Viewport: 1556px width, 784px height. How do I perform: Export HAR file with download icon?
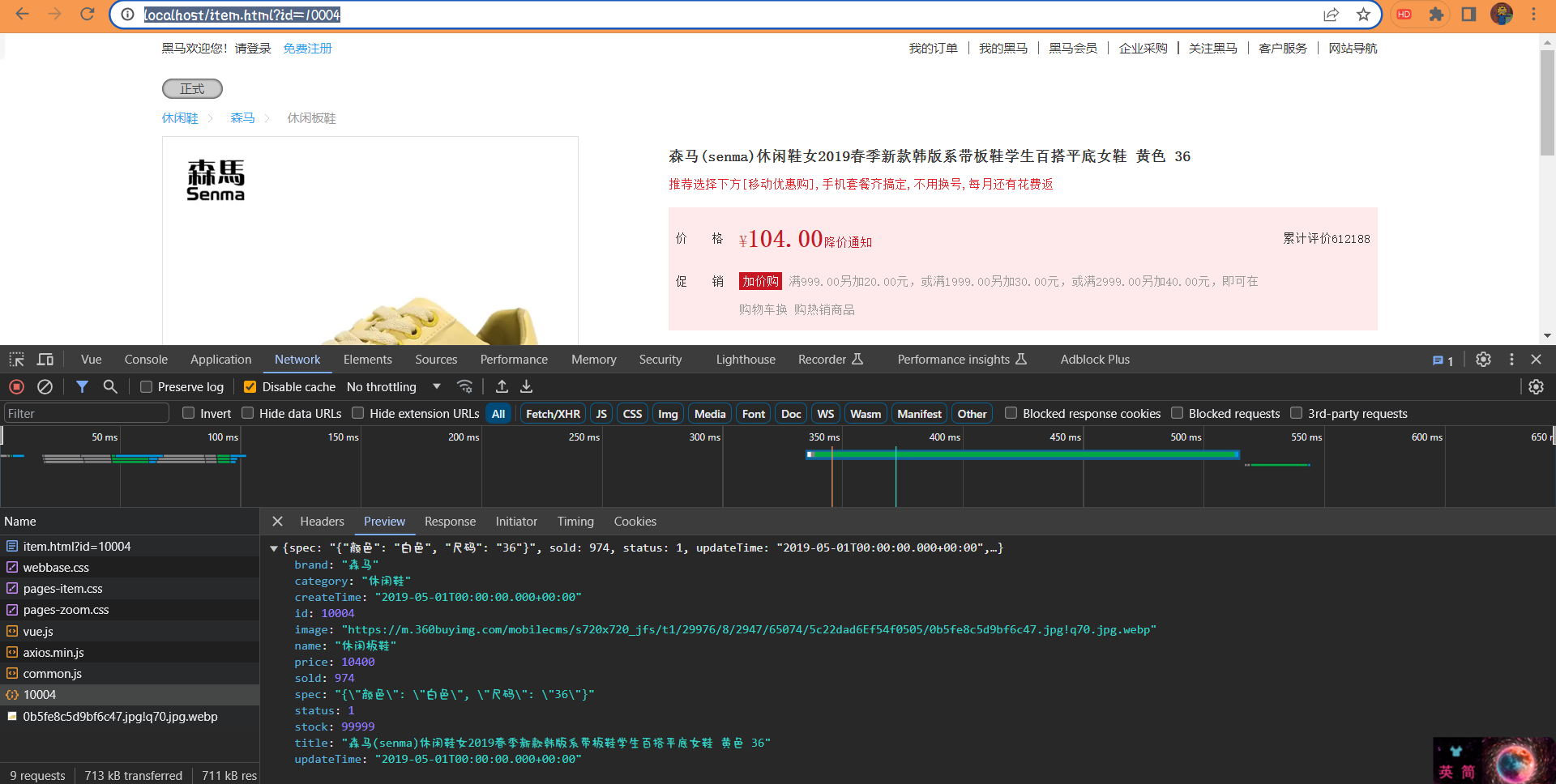click(526, 387)
